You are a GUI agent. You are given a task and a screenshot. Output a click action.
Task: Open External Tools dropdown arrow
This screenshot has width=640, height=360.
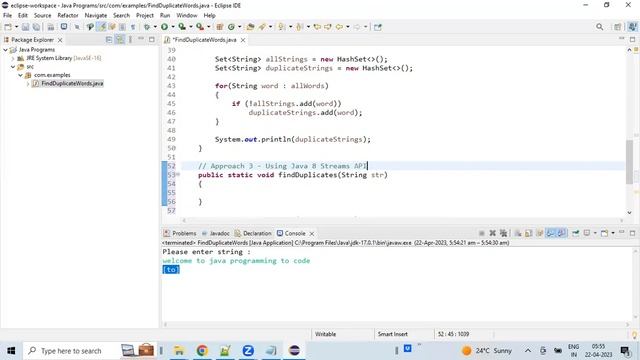click(x=209, y=27)
